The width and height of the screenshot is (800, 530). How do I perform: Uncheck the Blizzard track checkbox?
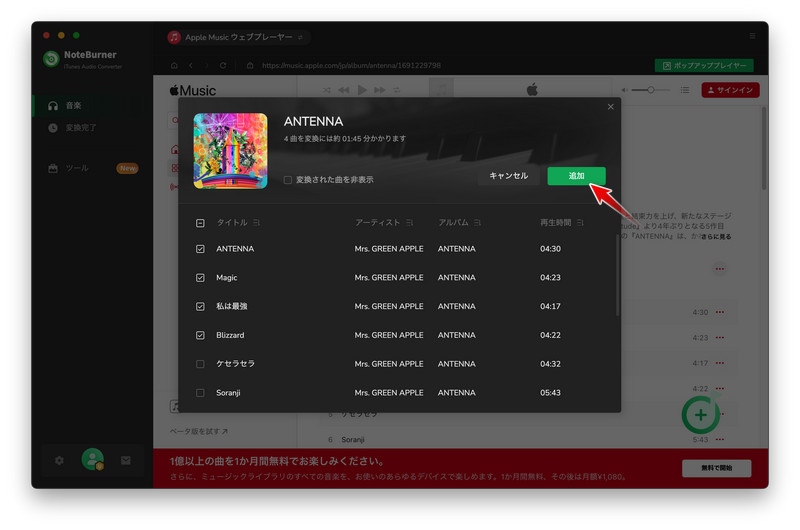point(200,335)
